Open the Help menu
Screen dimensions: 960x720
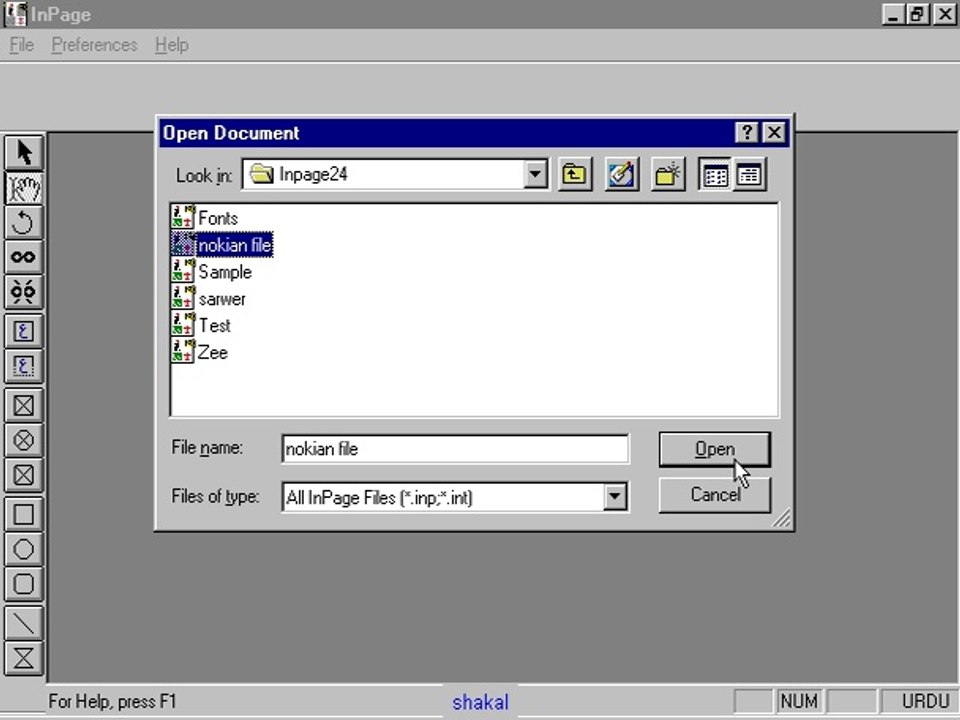point(172,45)
